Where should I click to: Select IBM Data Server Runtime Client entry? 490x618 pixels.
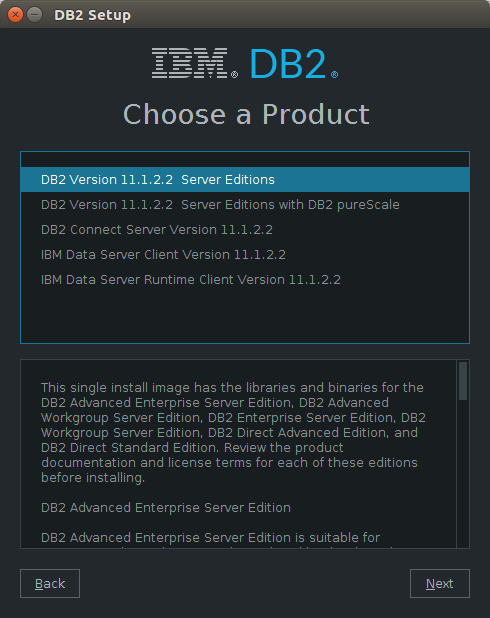coord(245,280)
